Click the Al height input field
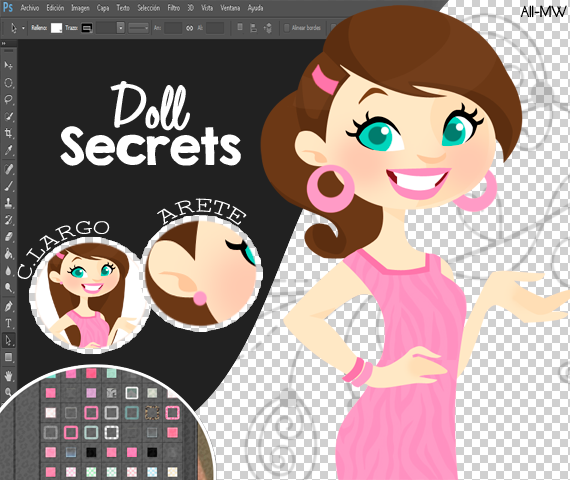This screenshot has width=570, height=480. [215, 28]
